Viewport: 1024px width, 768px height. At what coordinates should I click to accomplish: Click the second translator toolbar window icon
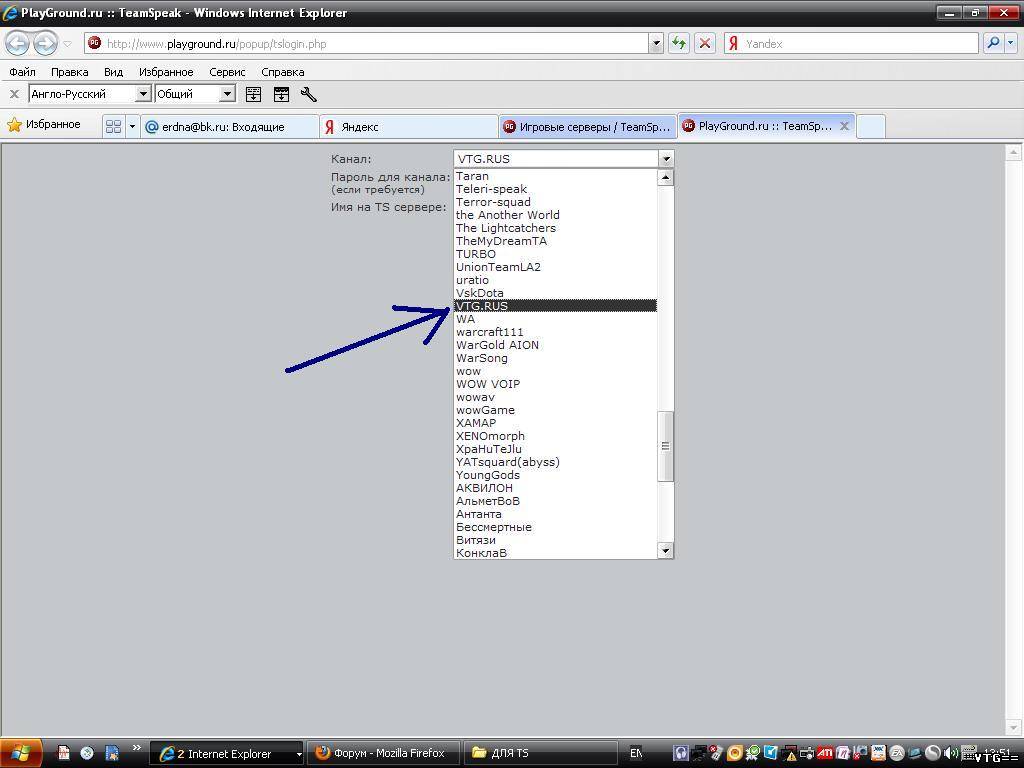(281, 94)
